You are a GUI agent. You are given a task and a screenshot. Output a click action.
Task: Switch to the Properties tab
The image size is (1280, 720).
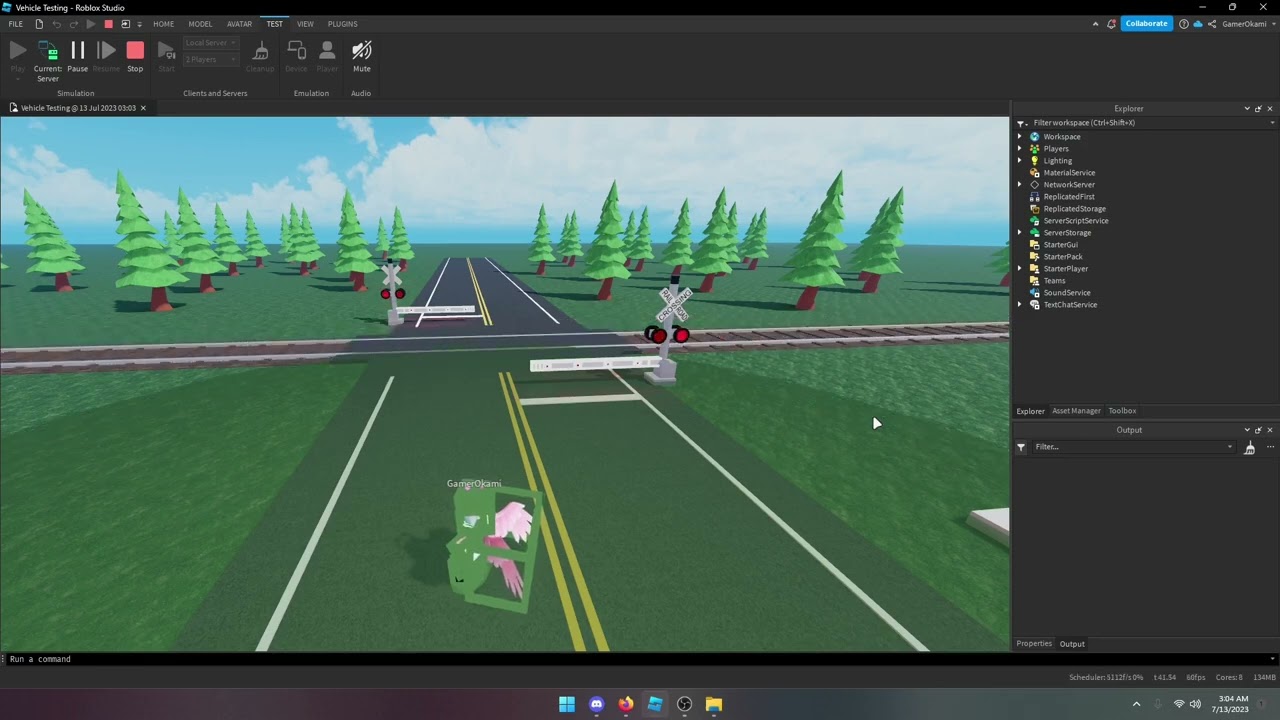1034,644
